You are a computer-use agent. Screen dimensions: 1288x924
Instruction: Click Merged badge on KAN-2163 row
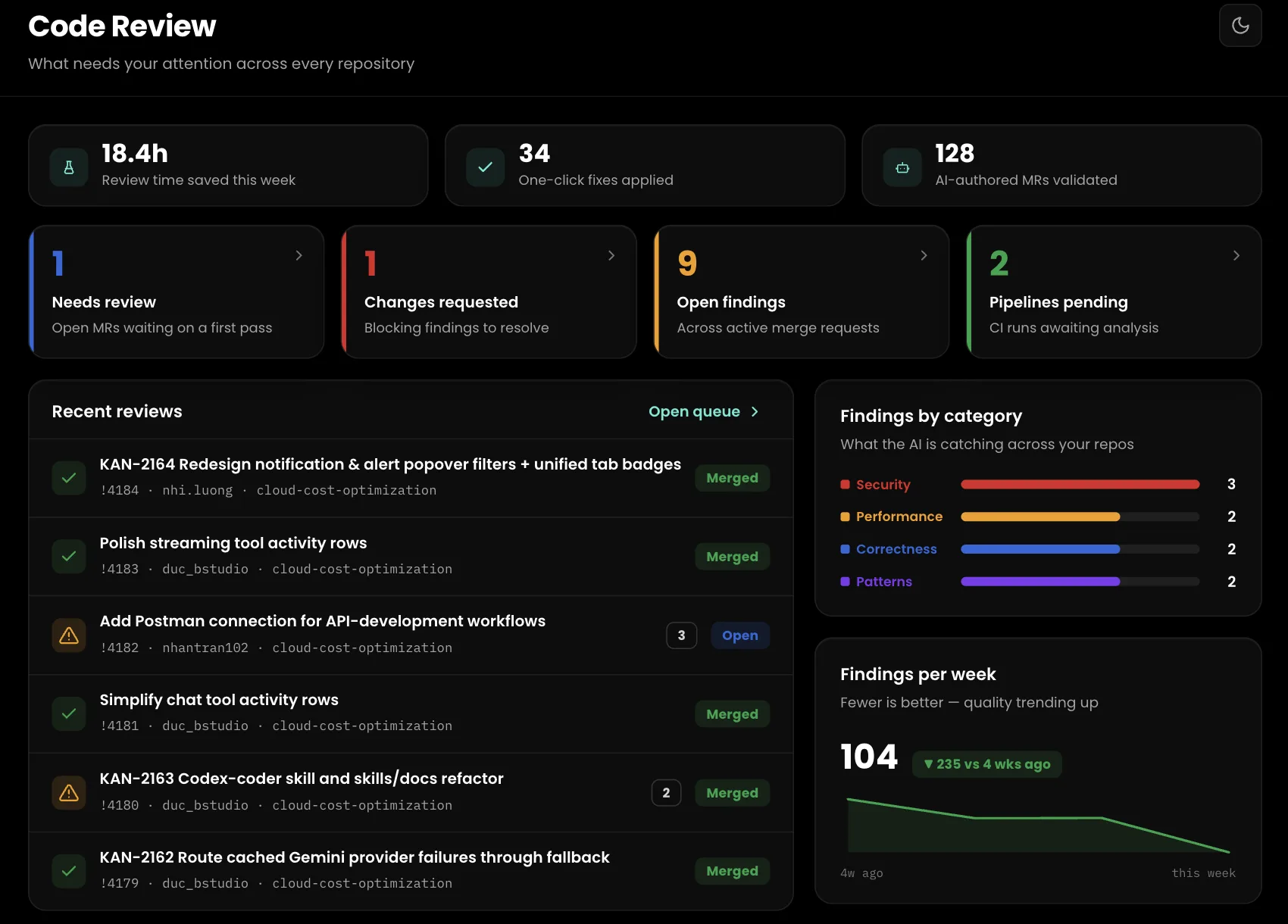[x=732, y=793]
